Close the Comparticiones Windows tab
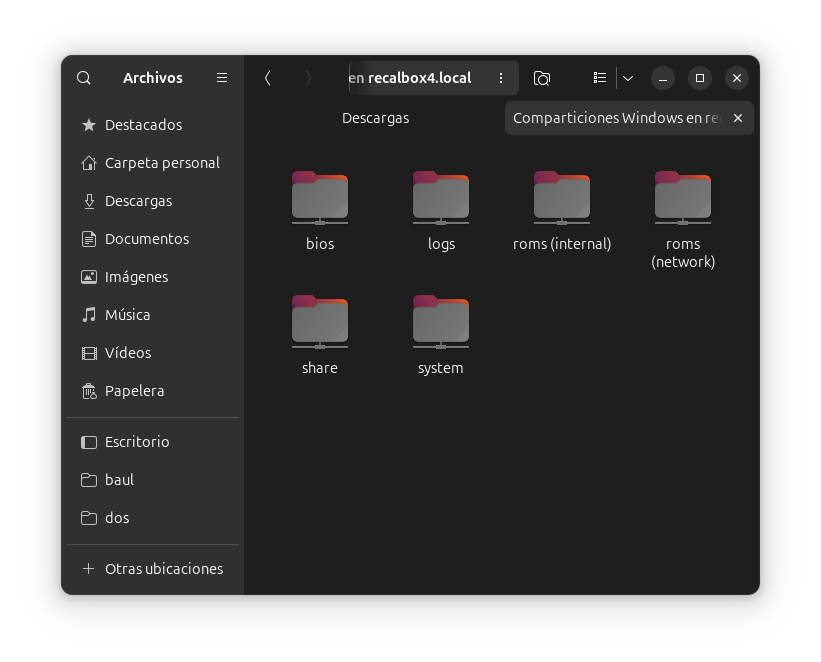Viewport: 821px width, 662px height. click(738, 118)
